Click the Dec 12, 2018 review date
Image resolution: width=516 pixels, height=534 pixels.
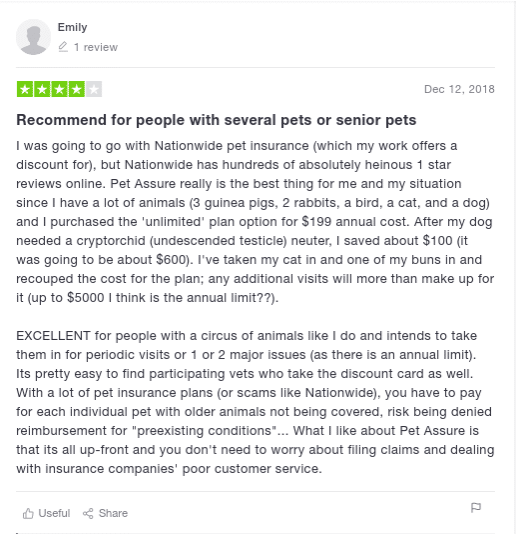pyautogui.click(x=459, y=89)
